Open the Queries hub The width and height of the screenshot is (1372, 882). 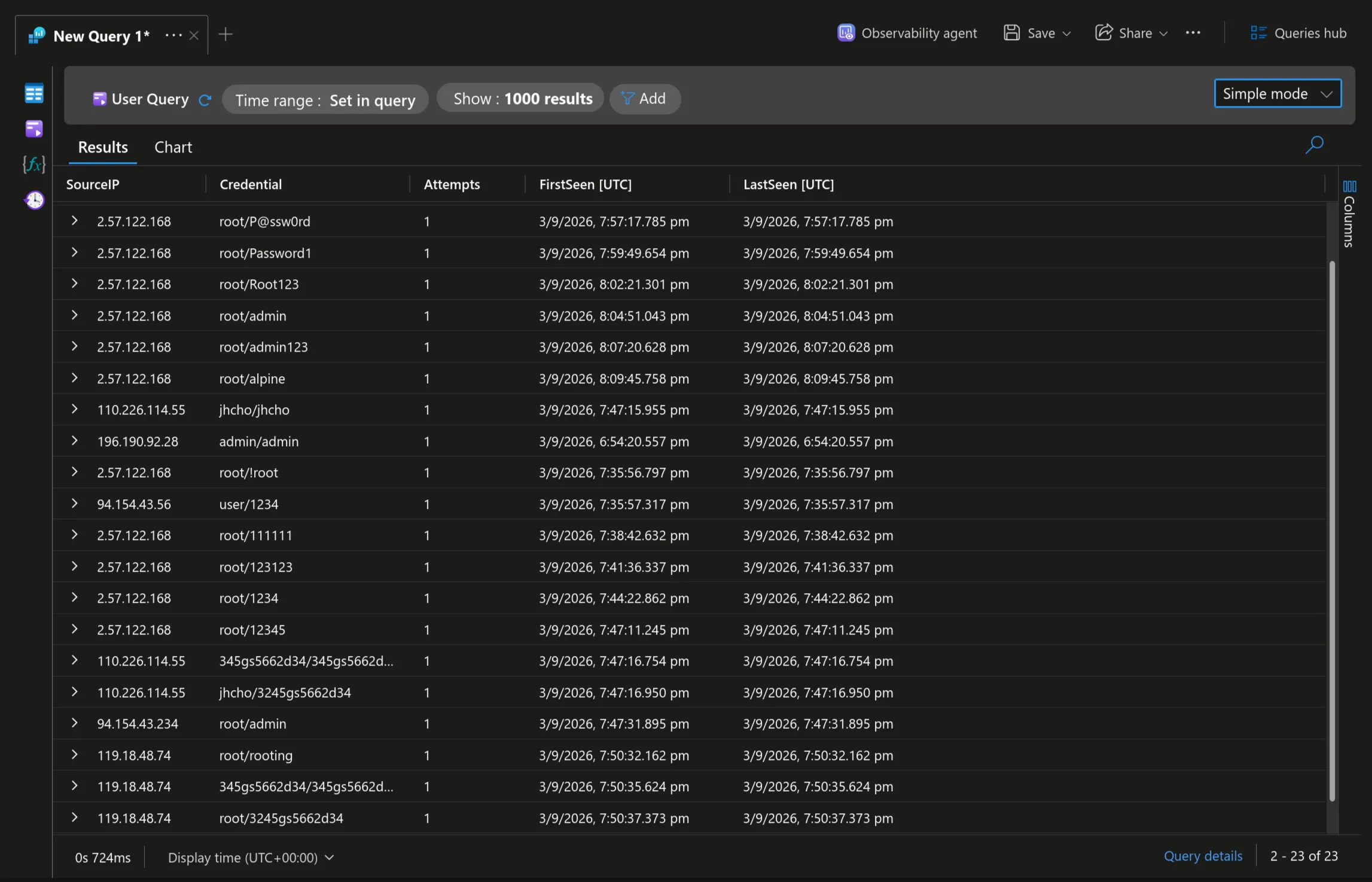(1298, 33)
